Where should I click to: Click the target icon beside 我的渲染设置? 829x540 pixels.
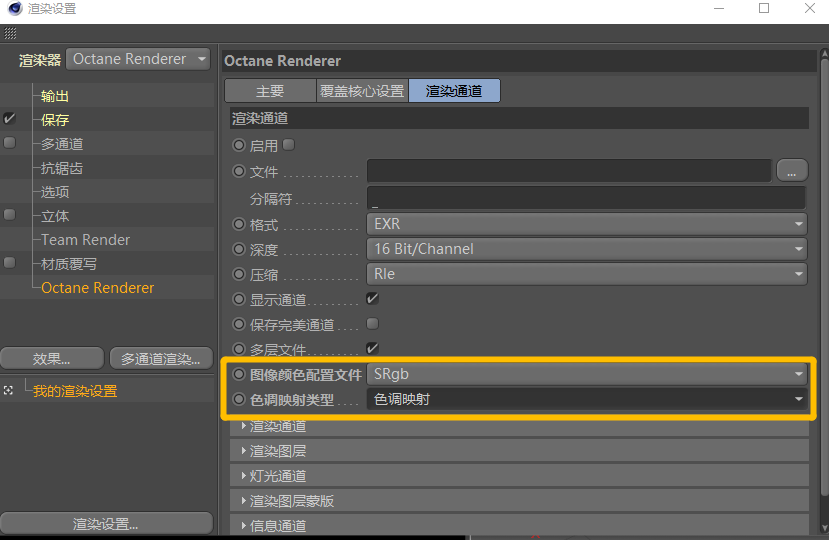[x=8, y=390]
